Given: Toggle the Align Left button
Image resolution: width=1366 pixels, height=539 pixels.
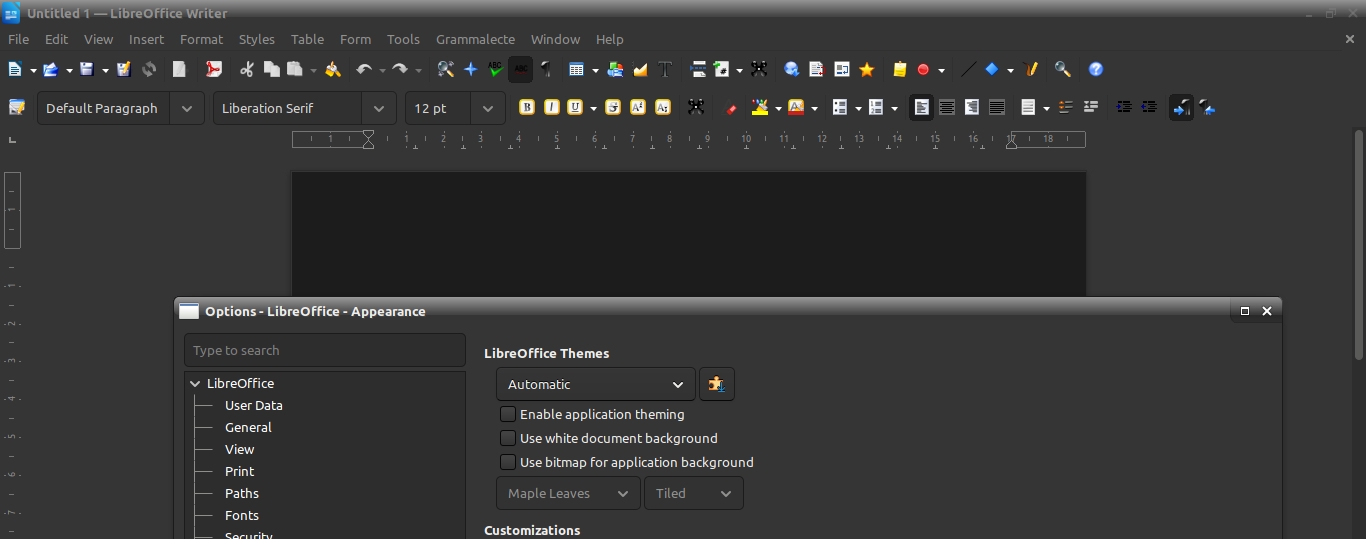Looking at the screenshot, I should [922, 108].
